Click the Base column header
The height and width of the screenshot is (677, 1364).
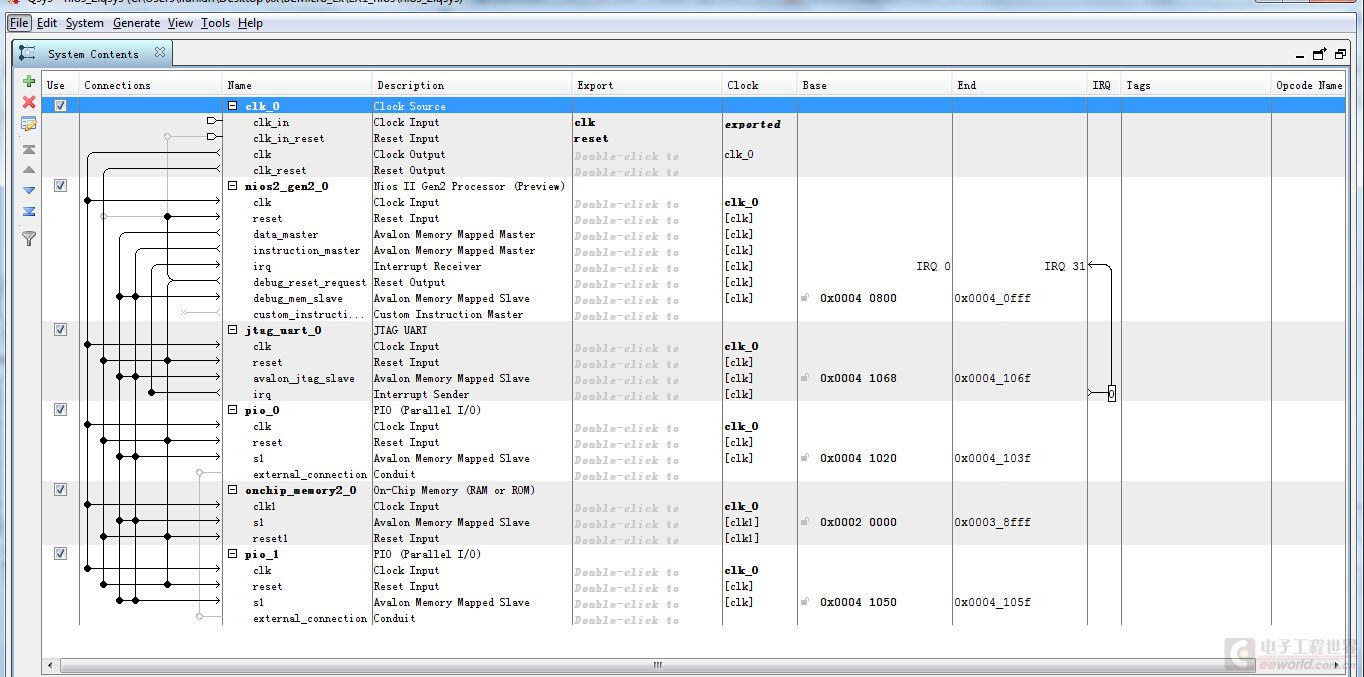[x=875, y=85]
